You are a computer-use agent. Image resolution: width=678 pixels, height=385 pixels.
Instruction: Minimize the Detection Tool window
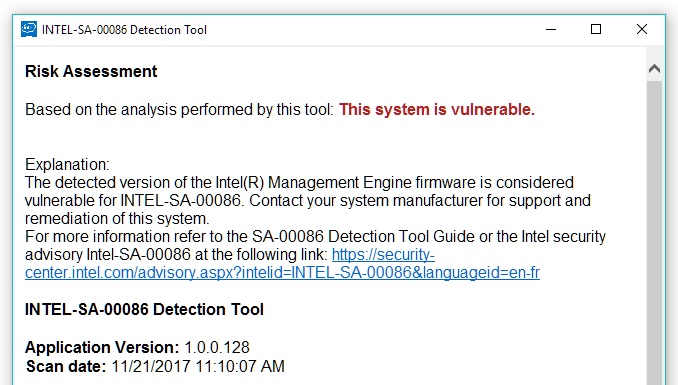(551, 29)
